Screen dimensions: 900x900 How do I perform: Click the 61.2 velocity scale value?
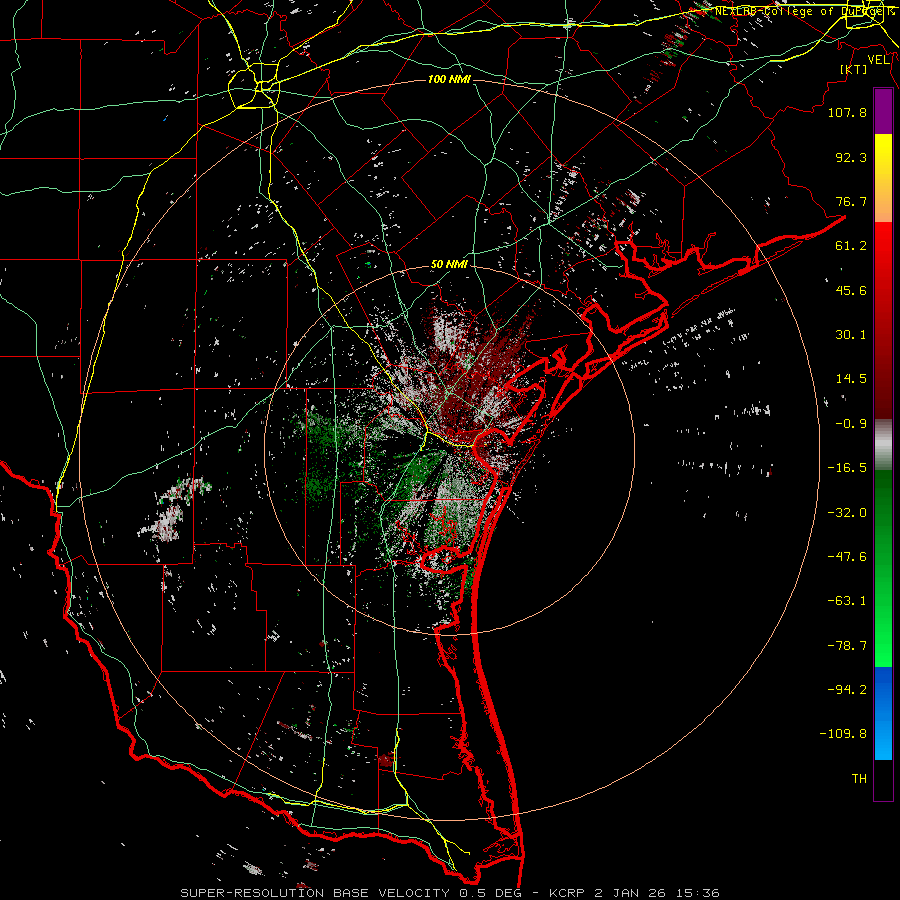[x=851, y=246]
